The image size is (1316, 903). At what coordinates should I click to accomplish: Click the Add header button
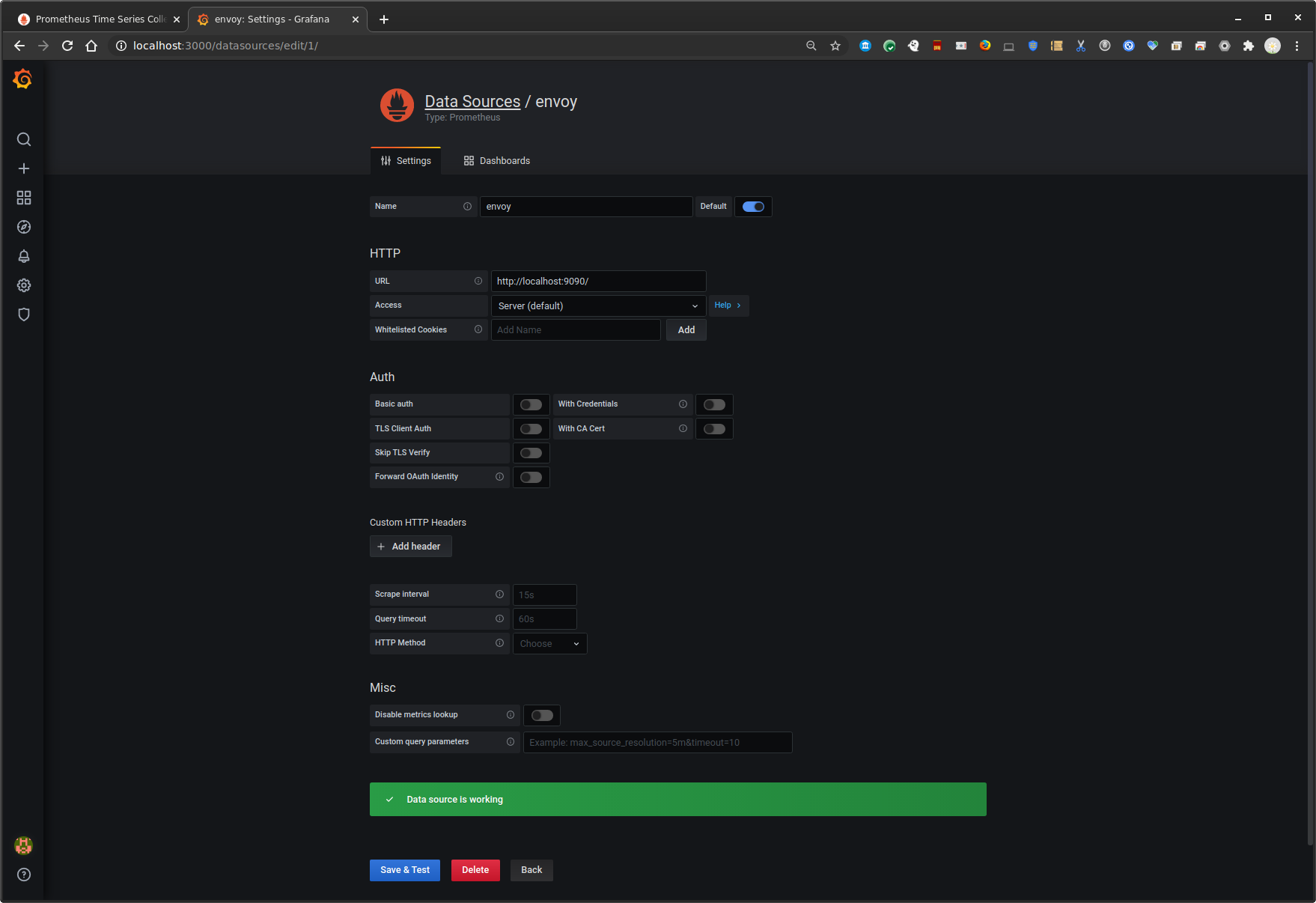(x=411, y=547)
